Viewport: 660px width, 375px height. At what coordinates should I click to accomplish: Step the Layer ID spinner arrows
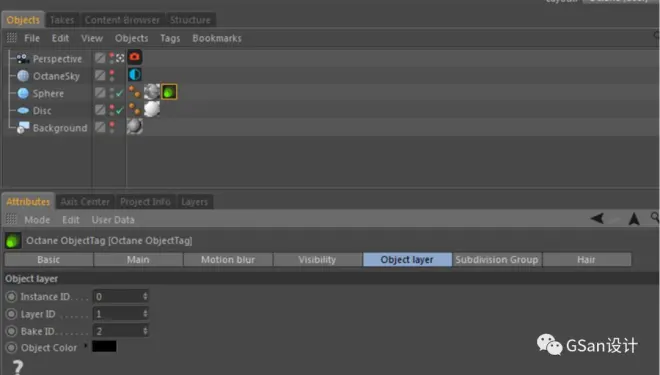click(145, 314)
